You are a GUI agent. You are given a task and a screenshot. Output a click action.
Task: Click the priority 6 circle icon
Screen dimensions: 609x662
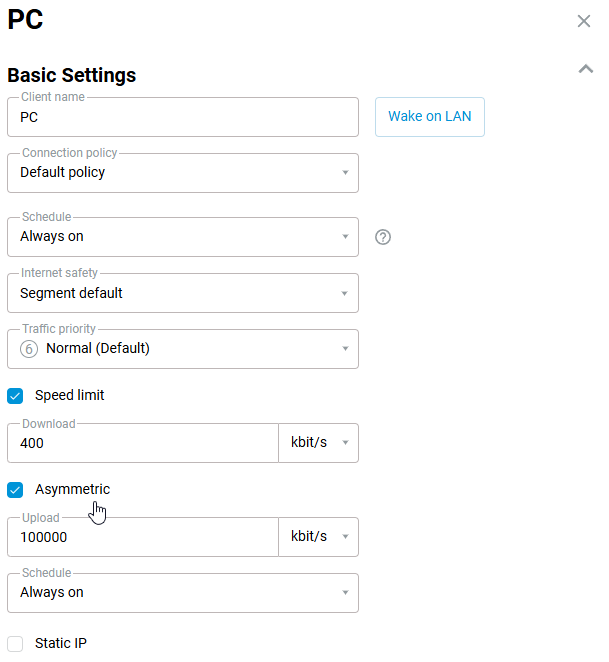pyautogui.click(x=29, y=349)
